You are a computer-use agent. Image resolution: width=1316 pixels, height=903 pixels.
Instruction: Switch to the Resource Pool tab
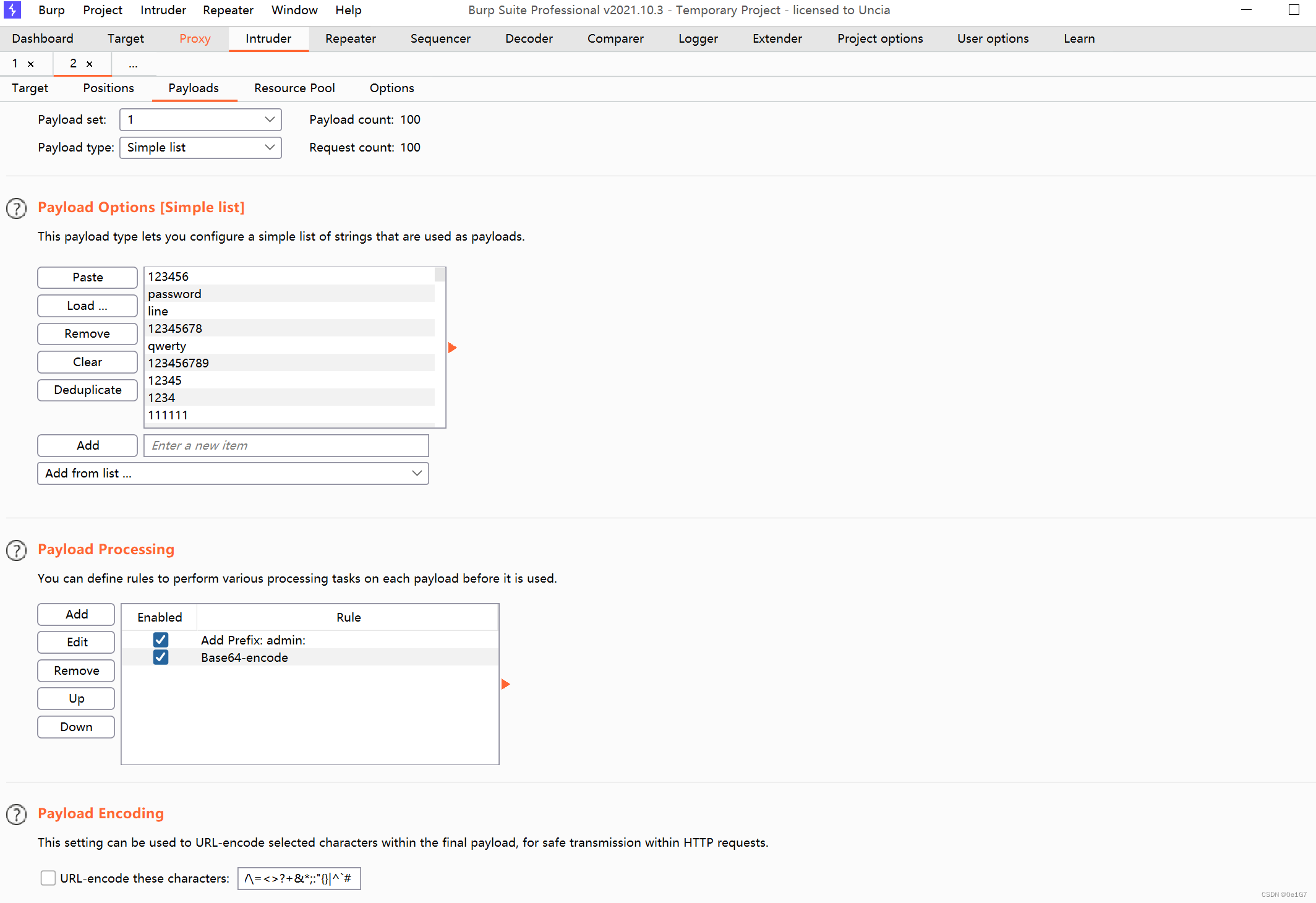tap(294, 88)
